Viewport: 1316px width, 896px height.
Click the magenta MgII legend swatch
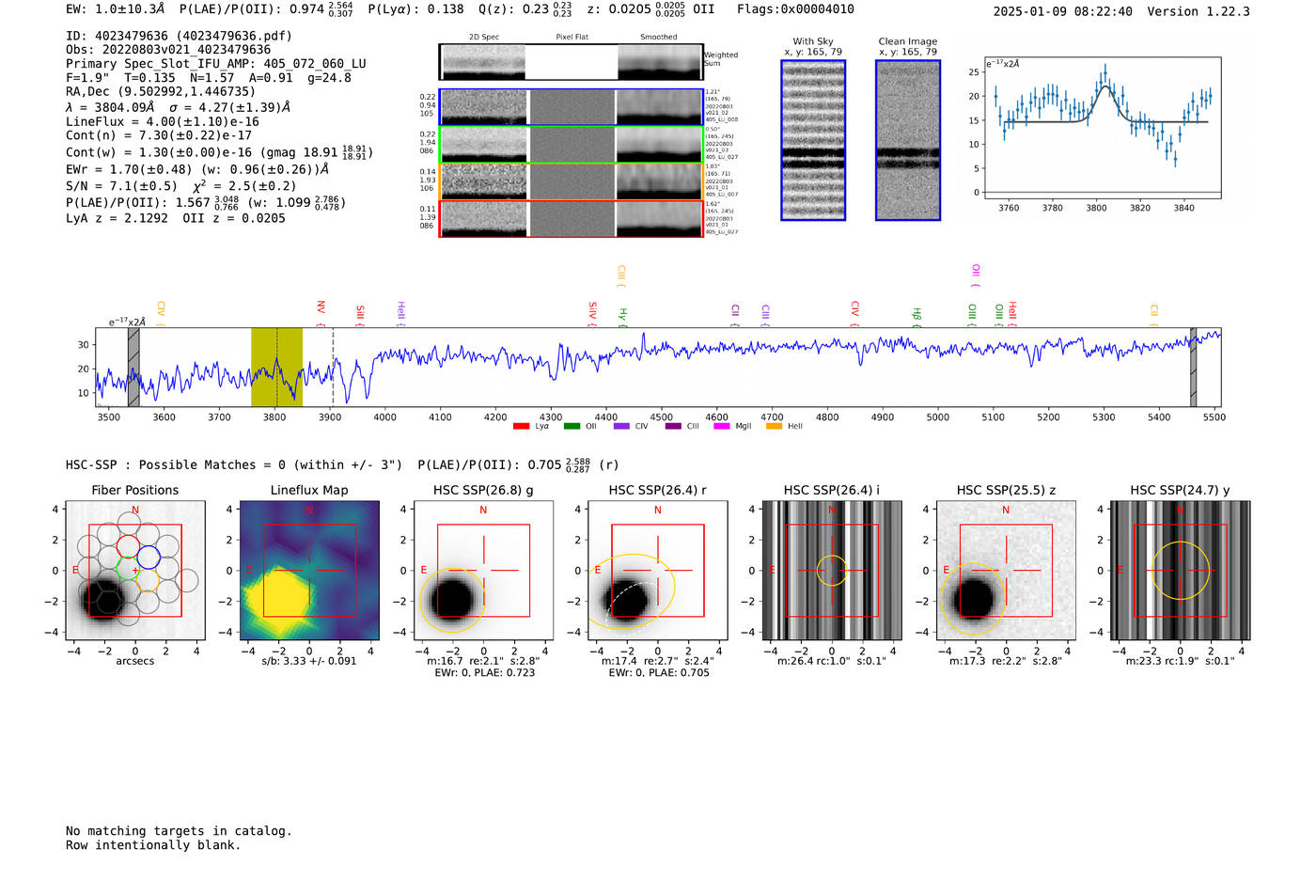coord(722,426)
